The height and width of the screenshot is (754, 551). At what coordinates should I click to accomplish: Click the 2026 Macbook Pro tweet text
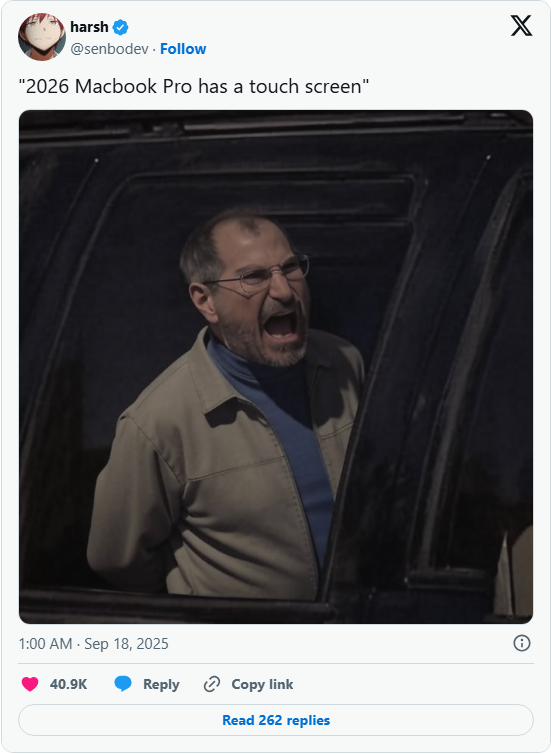[194, 87]
